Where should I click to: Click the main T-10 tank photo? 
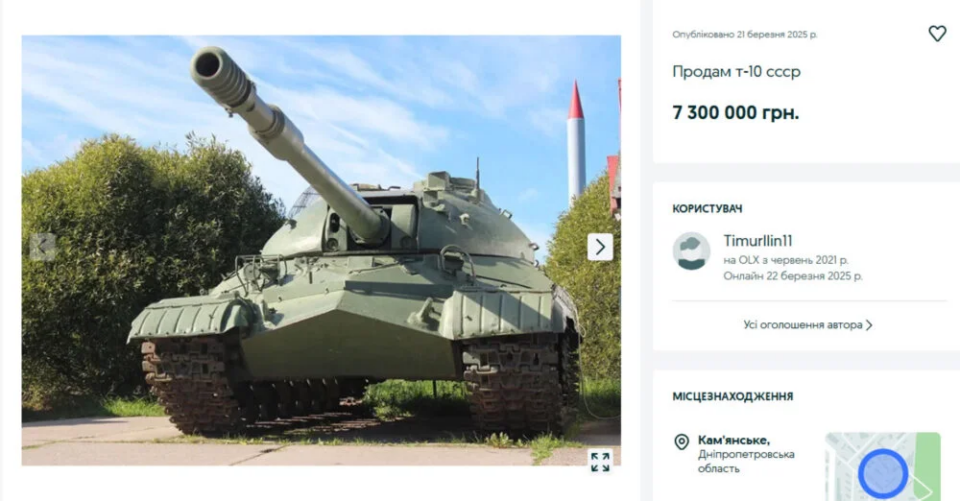pyautogui.click(x=321, y=250)
